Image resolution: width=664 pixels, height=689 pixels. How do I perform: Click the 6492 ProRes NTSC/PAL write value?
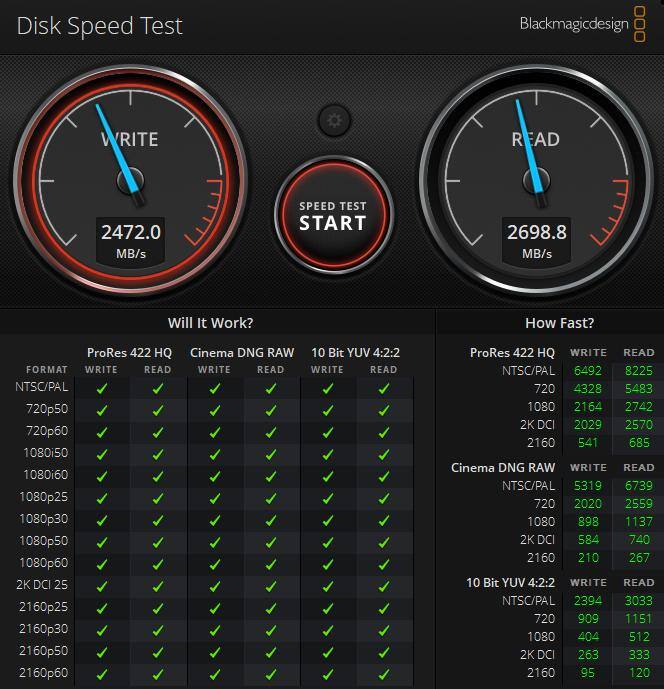click(588, 370)
